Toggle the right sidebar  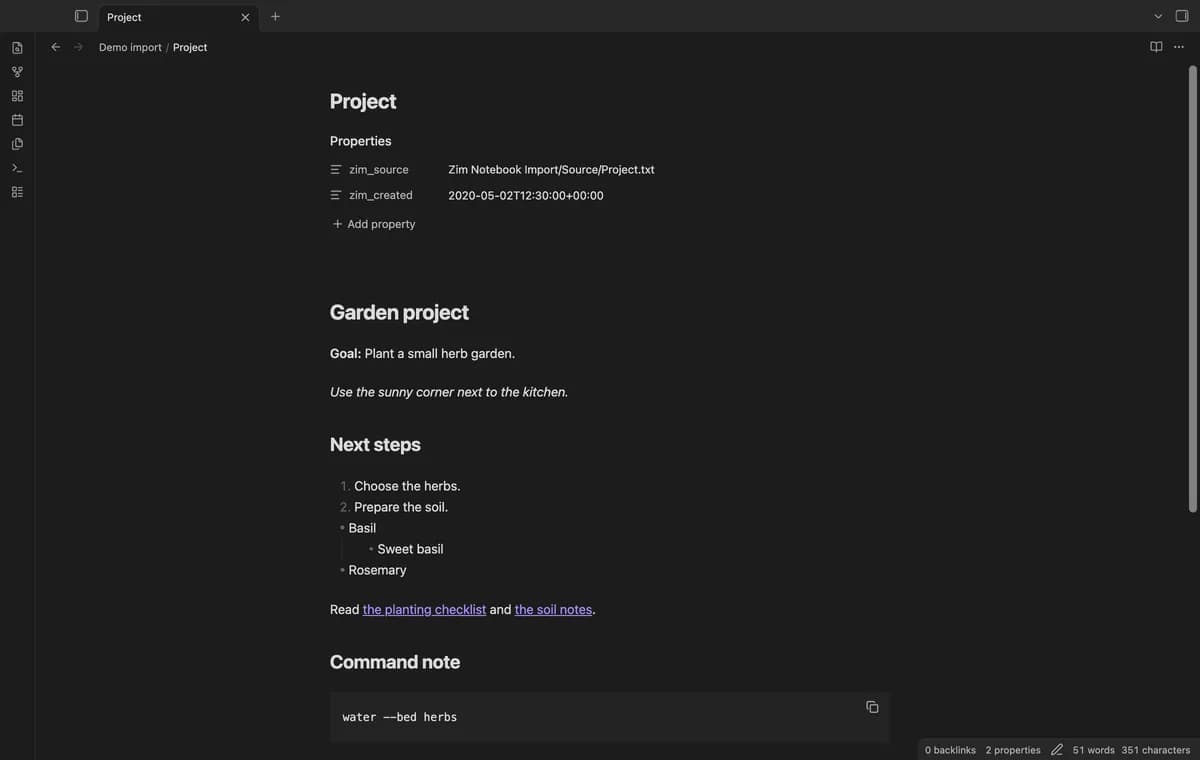point(1182,16)
